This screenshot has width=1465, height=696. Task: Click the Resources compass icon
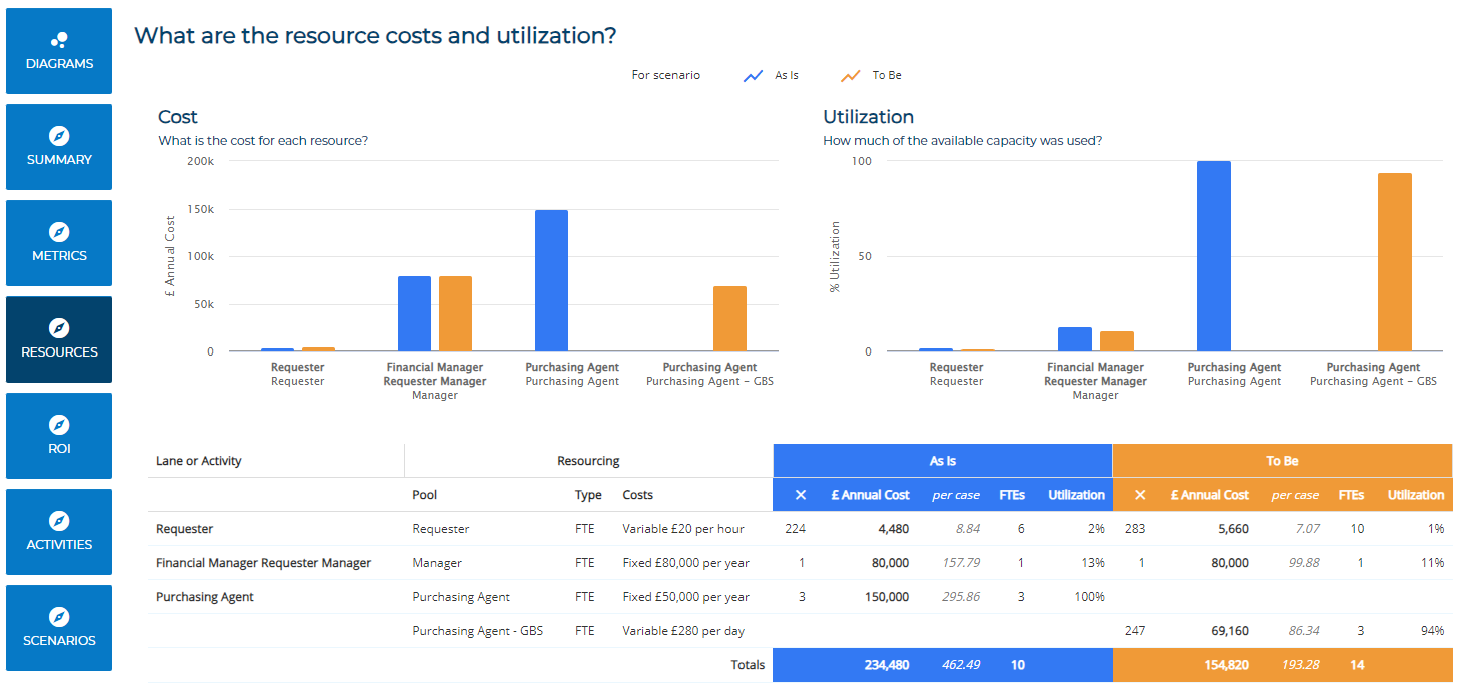(59, 328)
